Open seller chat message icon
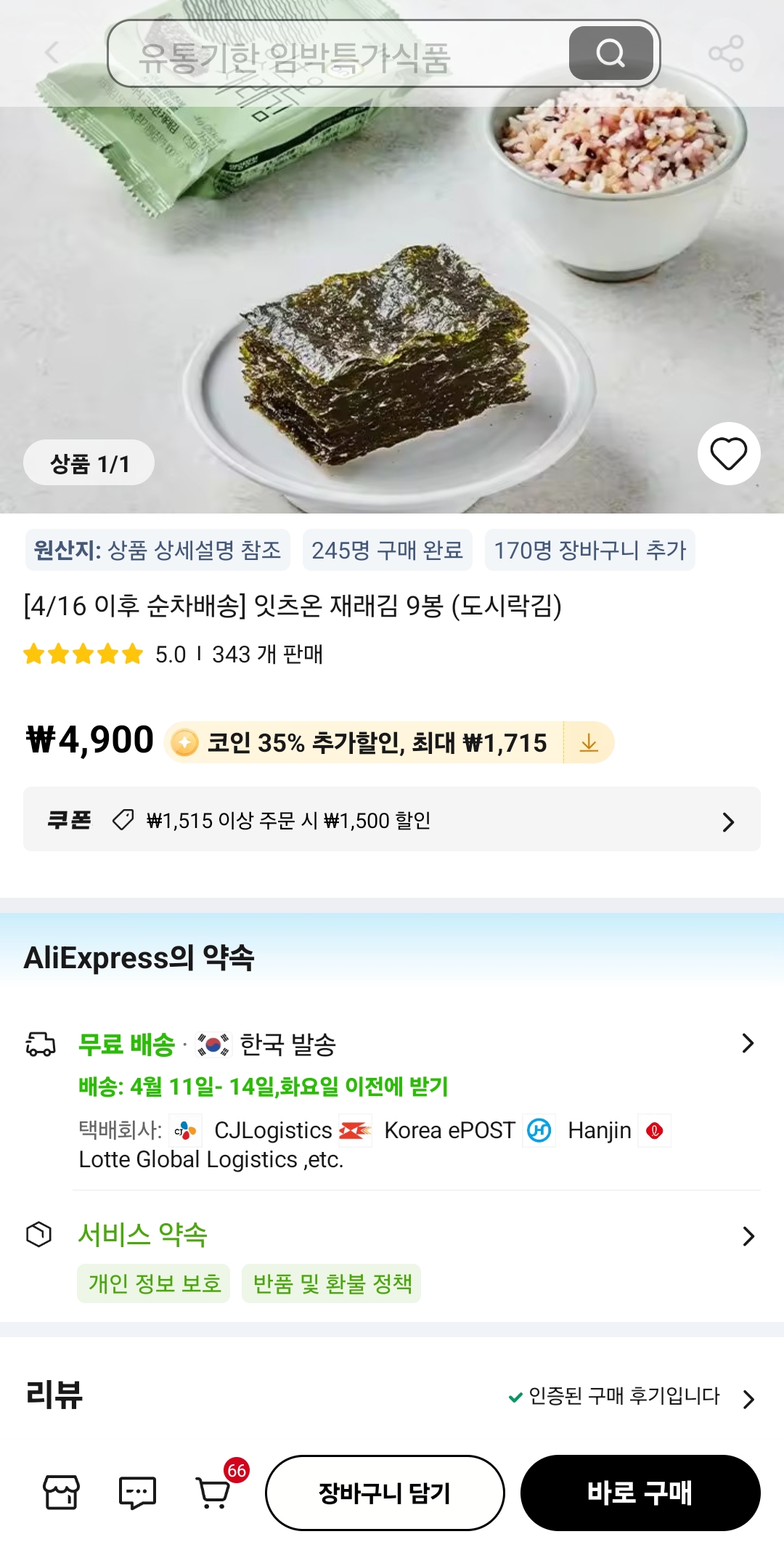784x1550 pixels. click(137, 1493)
